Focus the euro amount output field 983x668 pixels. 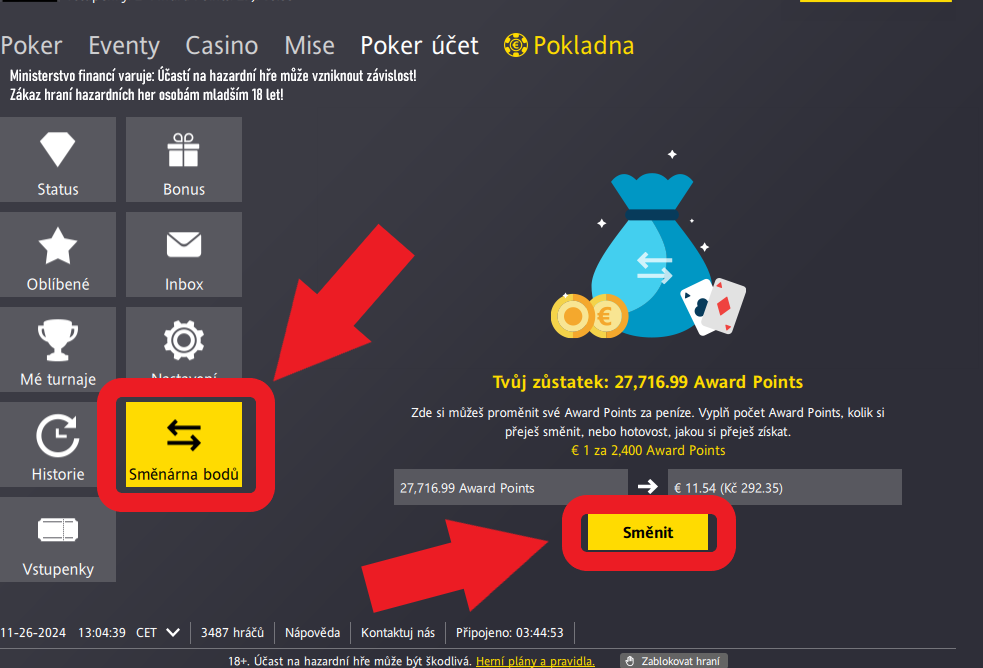click(x=785, y=488)
